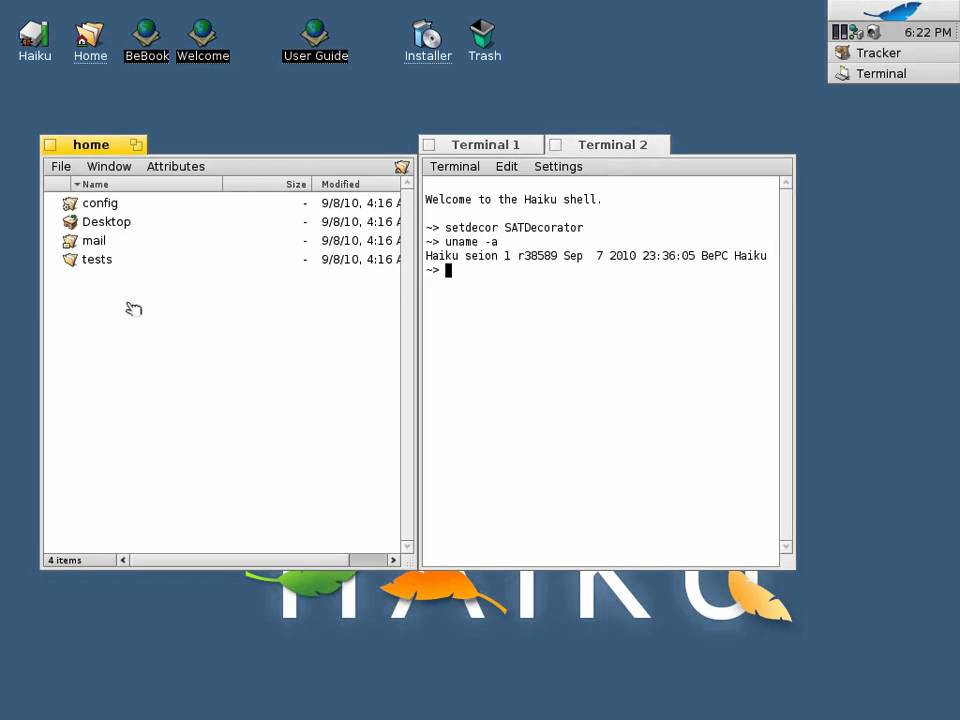Click the config folder icon
This screenshot has height=720, width=960.
(x=70, y=203)
